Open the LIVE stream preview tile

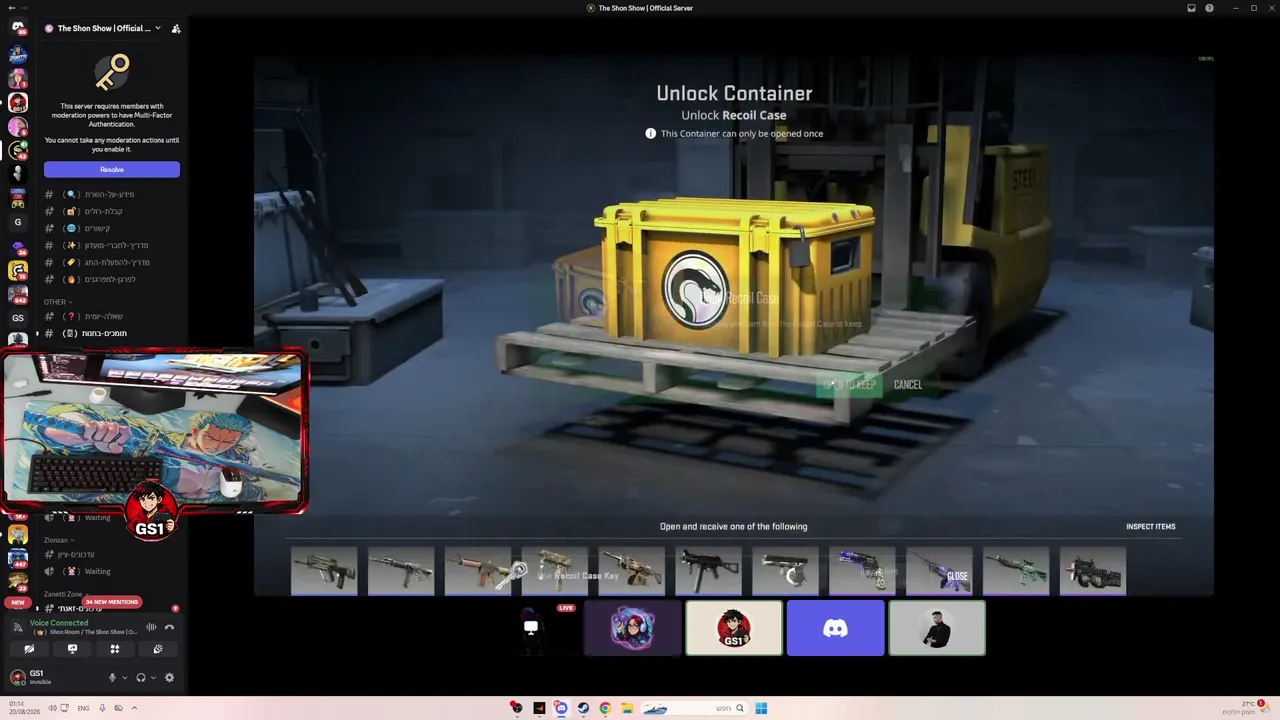click(531, 628)
